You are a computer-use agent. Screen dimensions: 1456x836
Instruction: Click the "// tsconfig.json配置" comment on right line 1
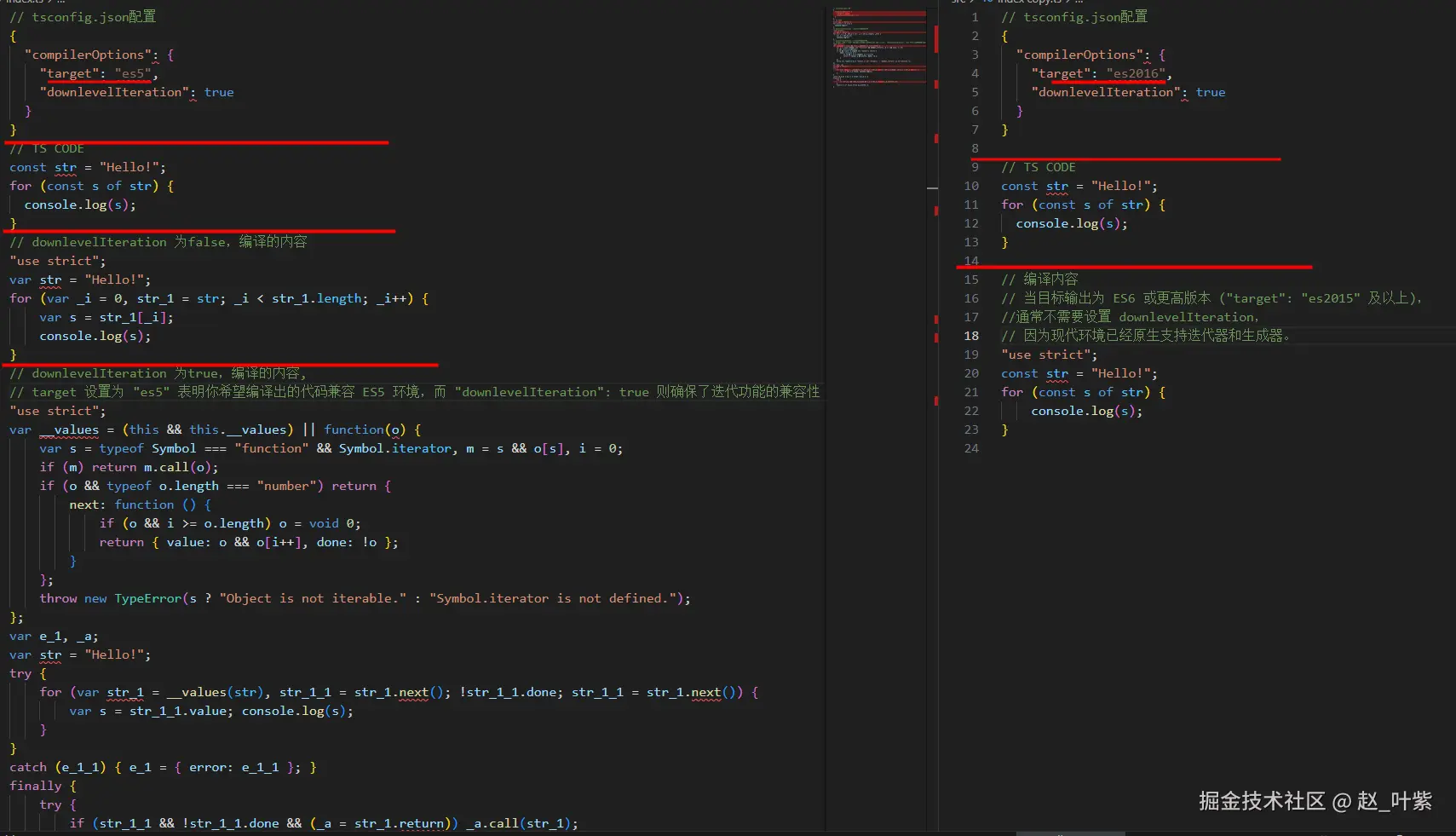tap(1074, 17)
